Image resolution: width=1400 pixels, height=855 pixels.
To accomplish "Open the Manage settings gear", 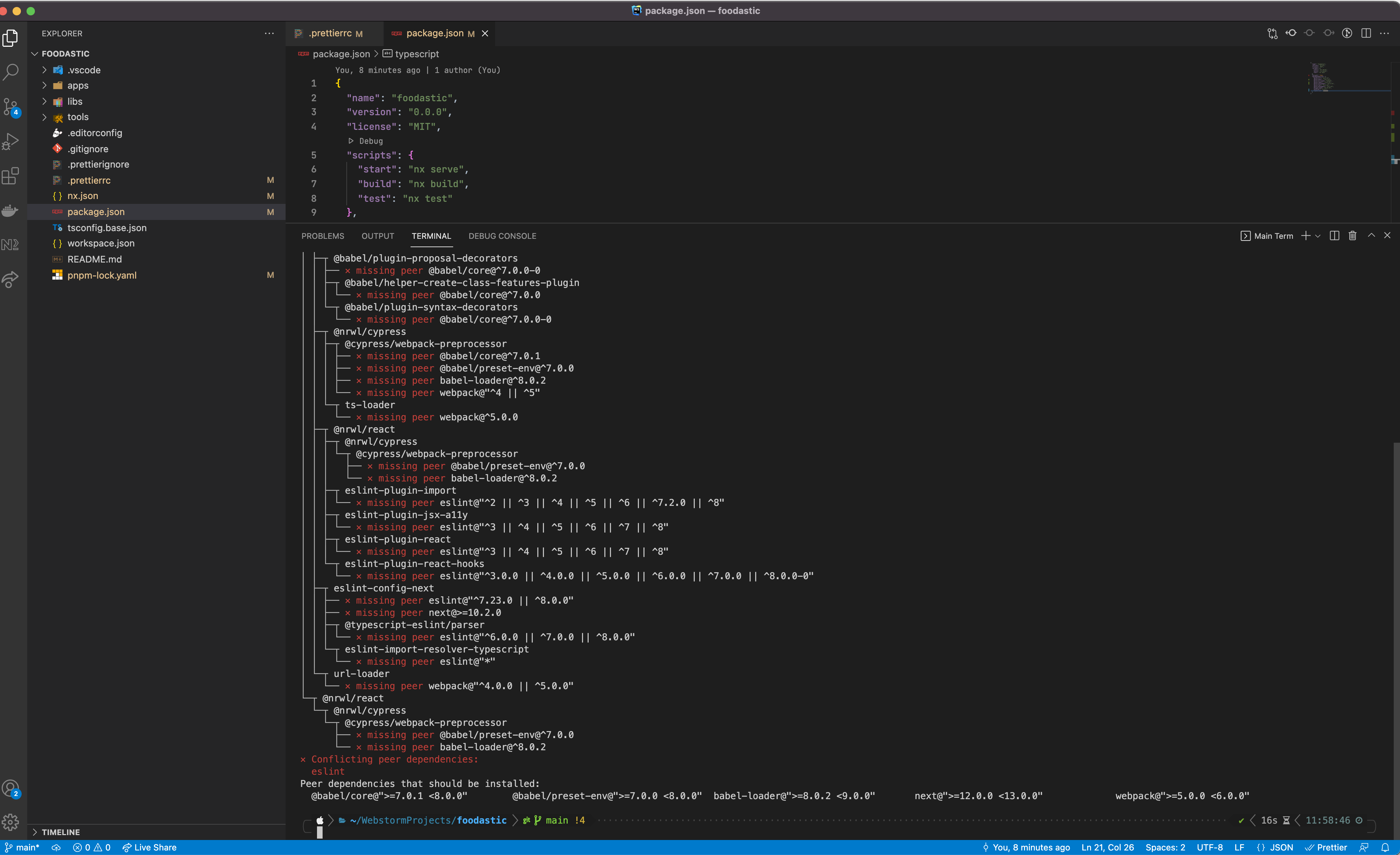I will [x=12, y=821].
